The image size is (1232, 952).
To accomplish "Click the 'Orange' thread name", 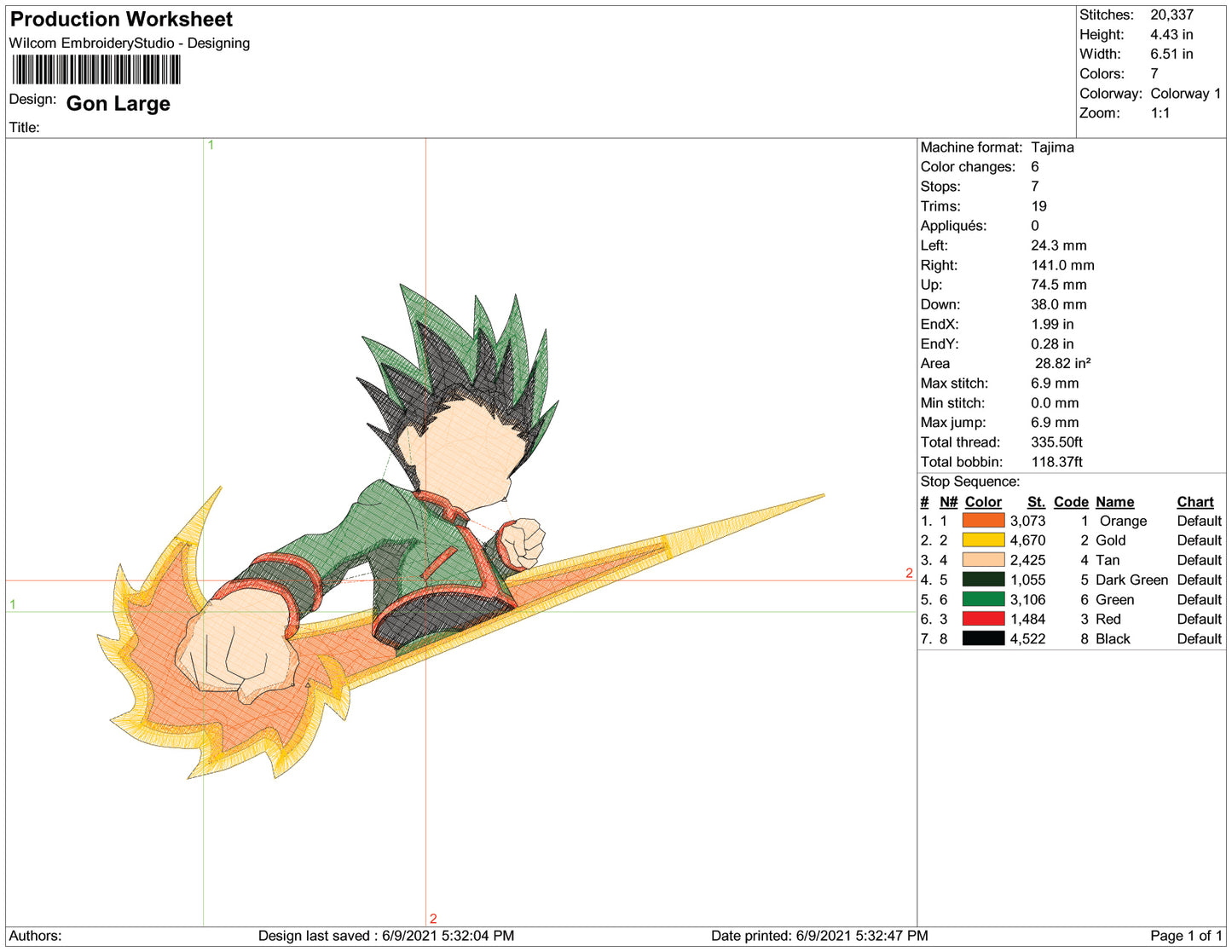I will [x=1123, y=521].
